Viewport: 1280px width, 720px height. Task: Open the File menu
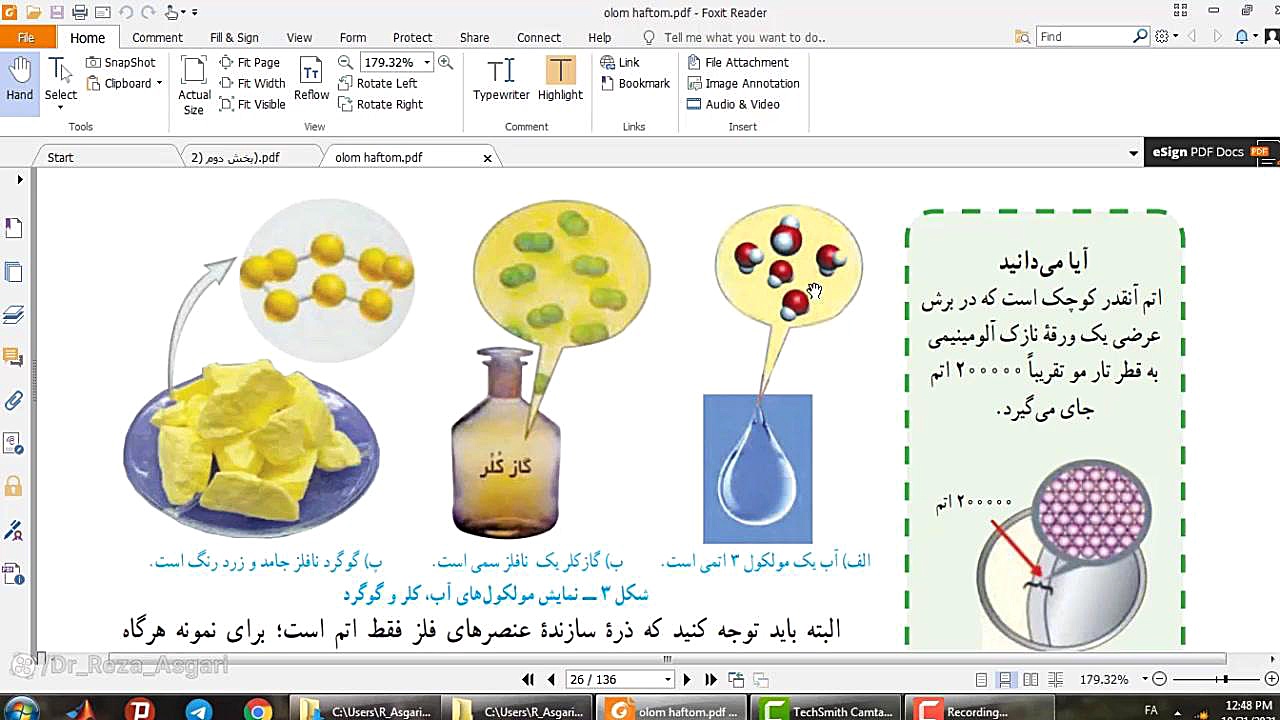pyautogui.click(x=27, y=37)
